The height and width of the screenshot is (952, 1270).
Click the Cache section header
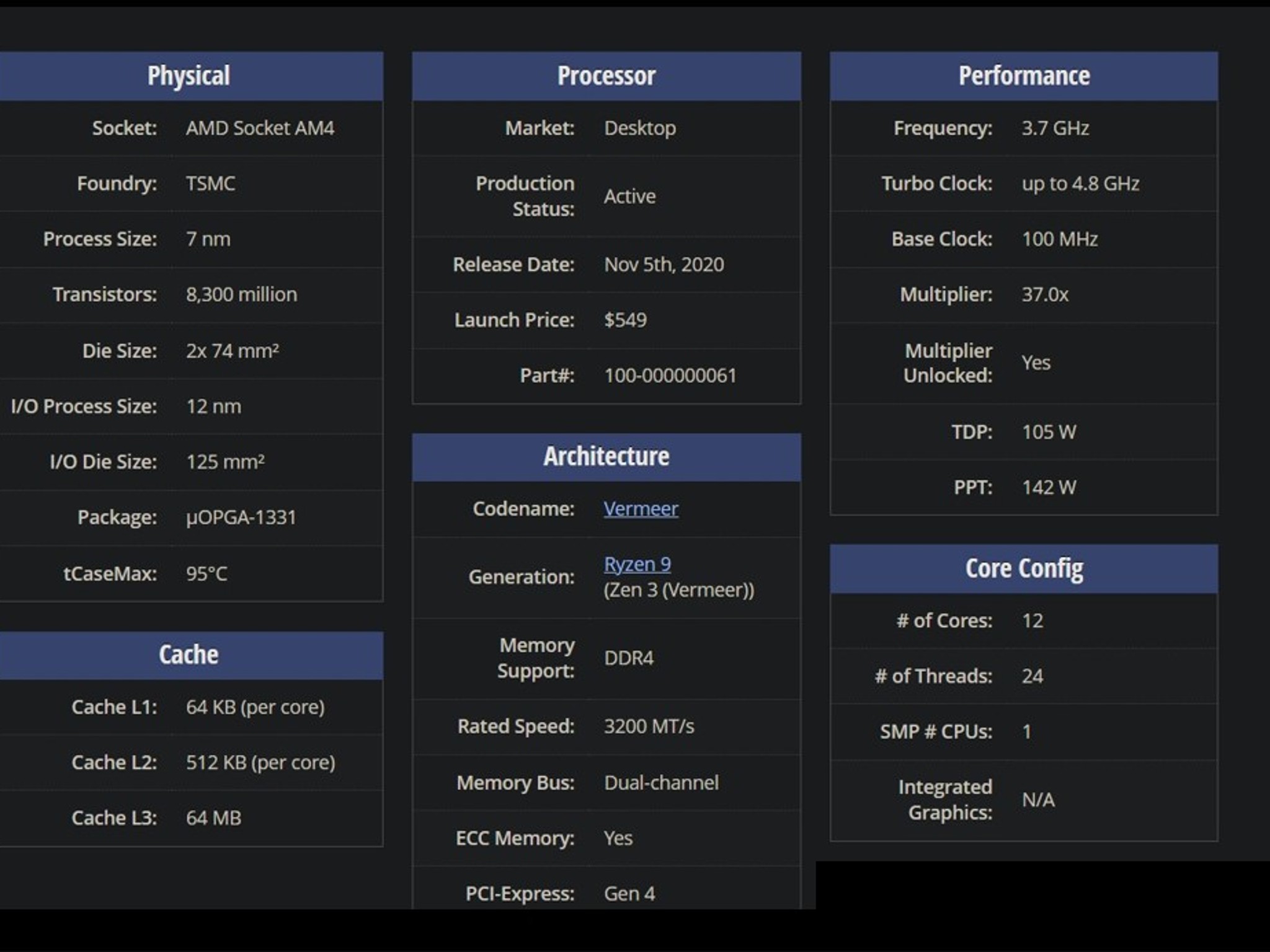pos(188,653)
